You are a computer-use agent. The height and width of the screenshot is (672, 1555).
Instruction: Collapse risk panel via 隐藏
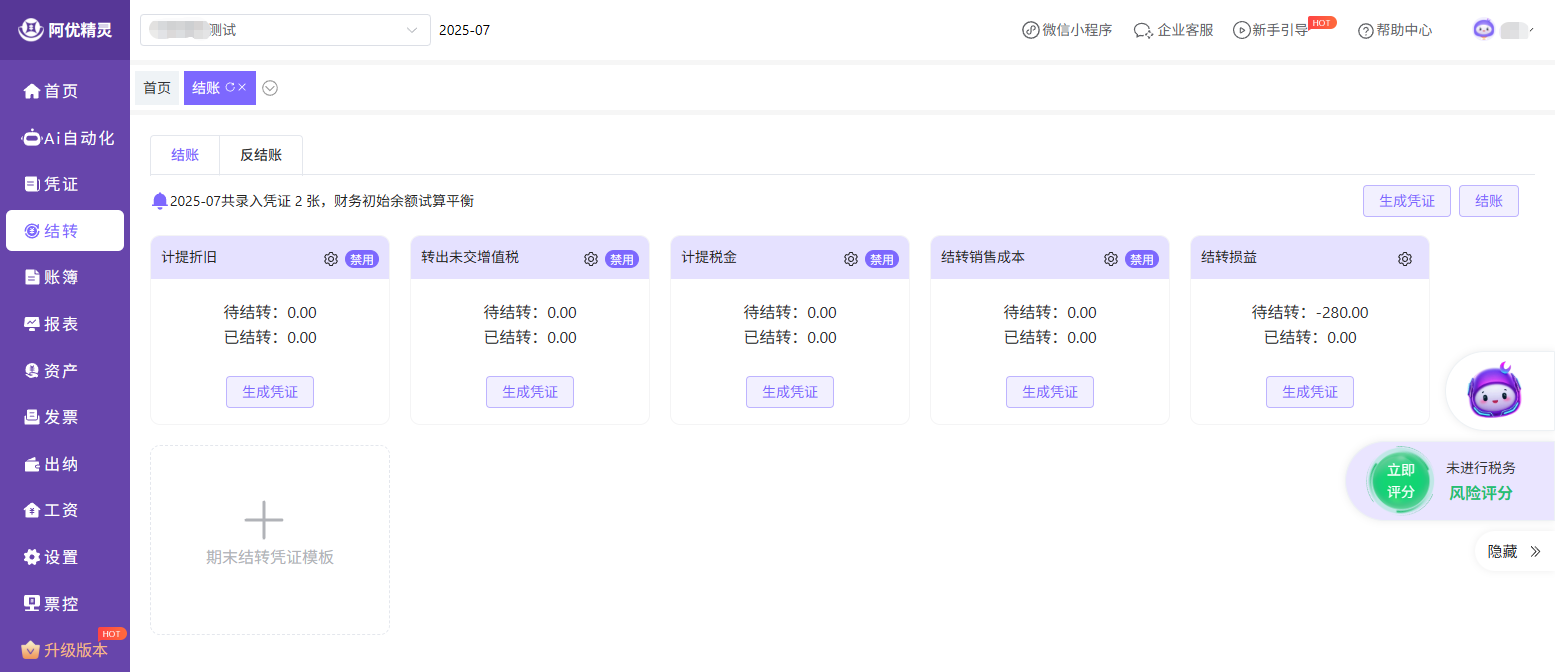[1514, 551]
